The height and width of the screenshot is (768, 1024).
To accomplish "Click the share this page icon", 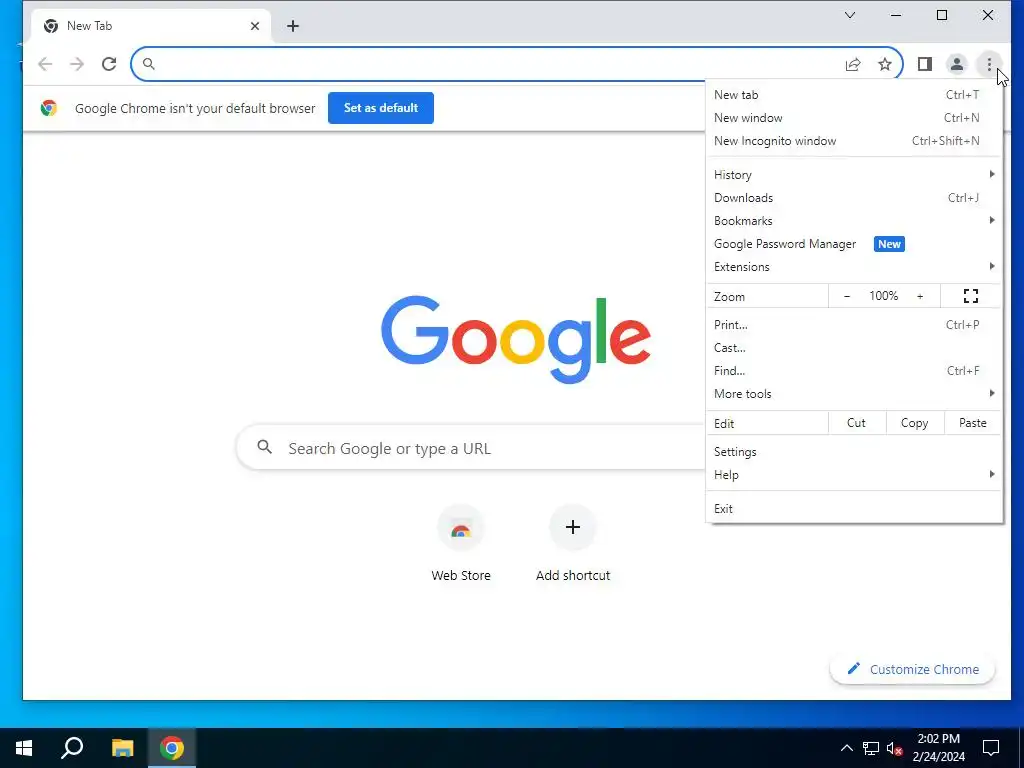I will point(853,64).
